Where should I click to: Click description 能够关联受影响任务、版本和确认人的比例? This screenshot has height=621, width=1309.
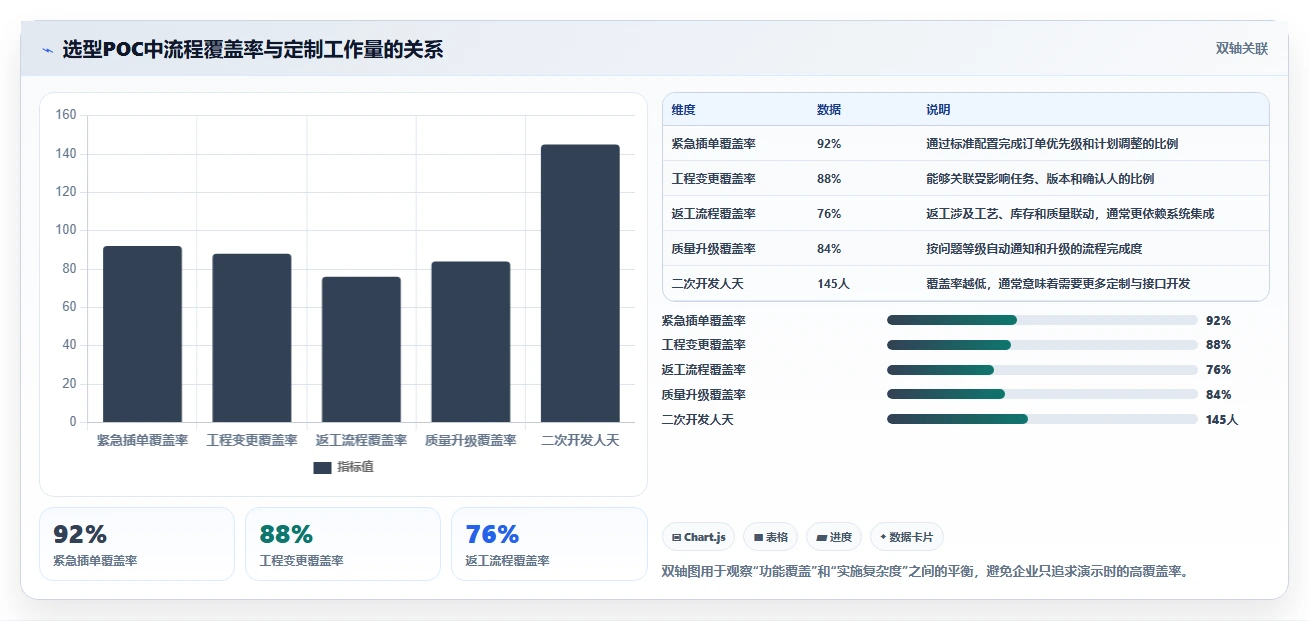(x=1040, y=179)
